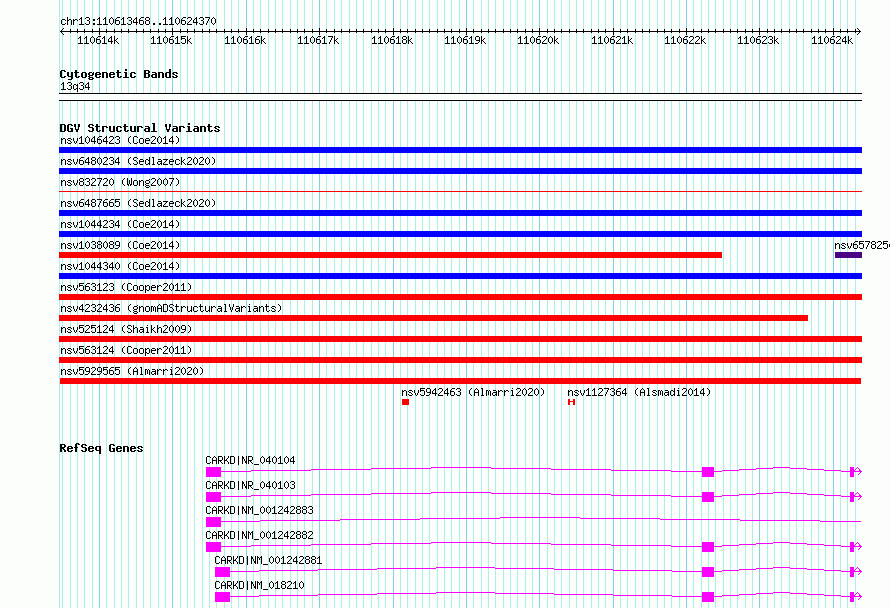The width and height of the screenshot is (890, 608).
Task: Click the CARKD|NR_040104 transcript label
Action: [250, 460]
